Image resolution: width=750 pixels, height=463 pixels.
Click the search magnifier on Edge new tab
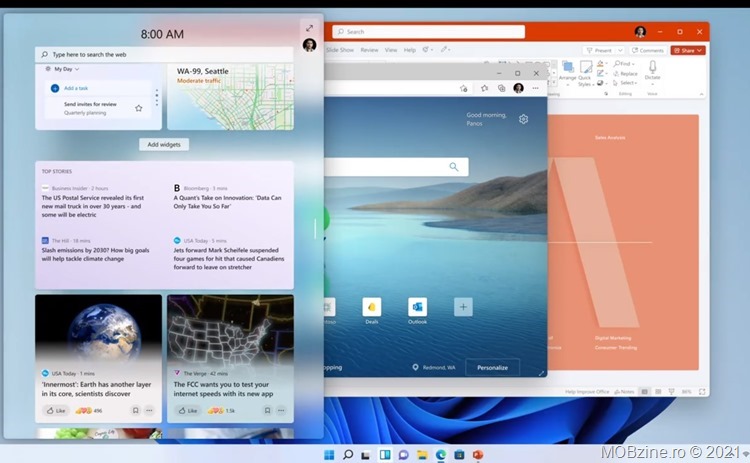coord(453,166)
